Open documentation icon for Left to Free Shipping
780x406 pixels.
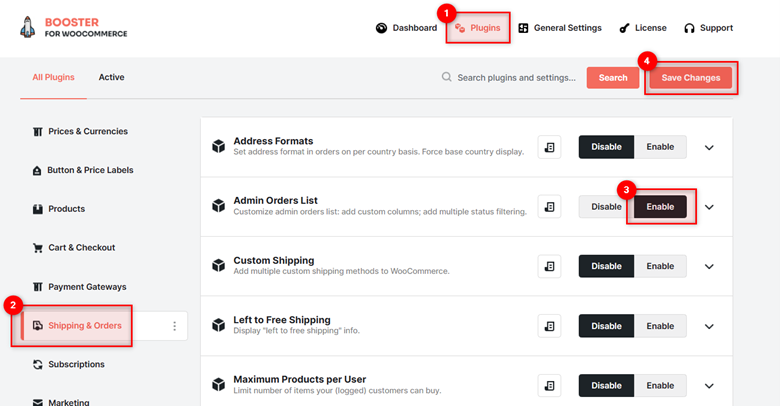coord(549,326)
